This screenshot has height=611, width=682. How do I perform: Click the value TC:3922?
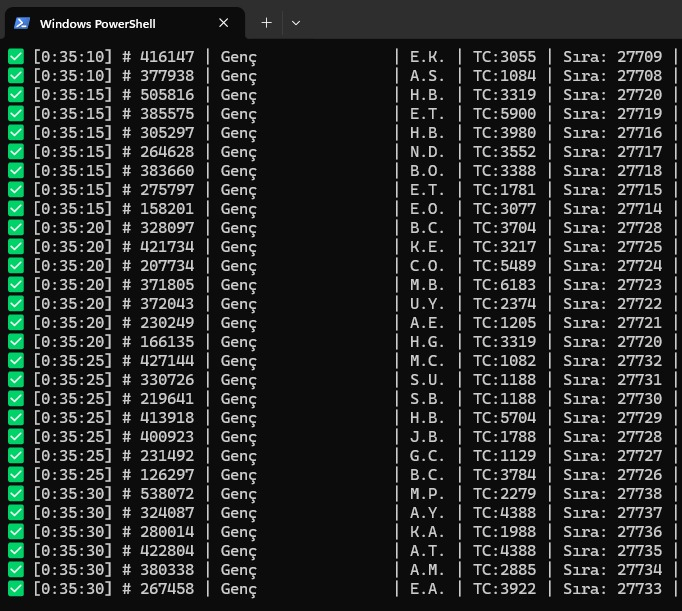(x=505, y=589)
